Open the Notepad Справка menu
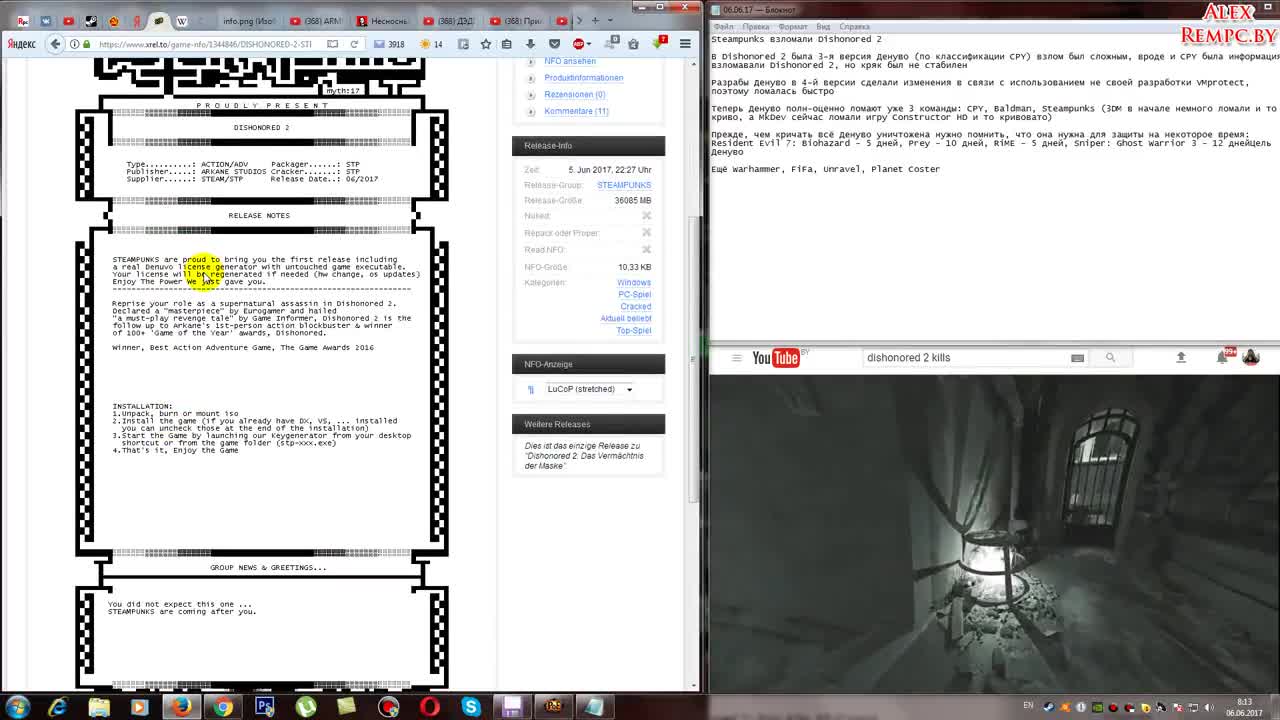This screenshot has width=1280, height=720. coord(854,27)
